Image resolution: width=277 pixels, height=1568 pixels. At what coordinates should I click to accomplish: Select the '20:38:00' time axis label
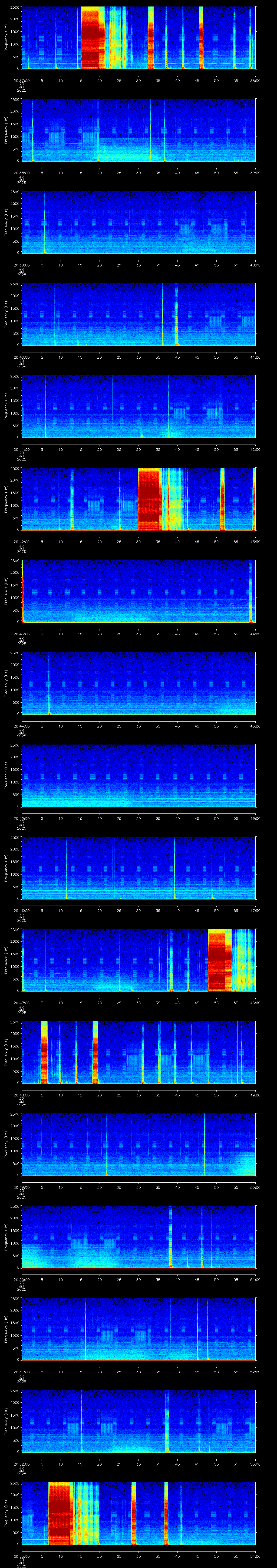[22, 174]
